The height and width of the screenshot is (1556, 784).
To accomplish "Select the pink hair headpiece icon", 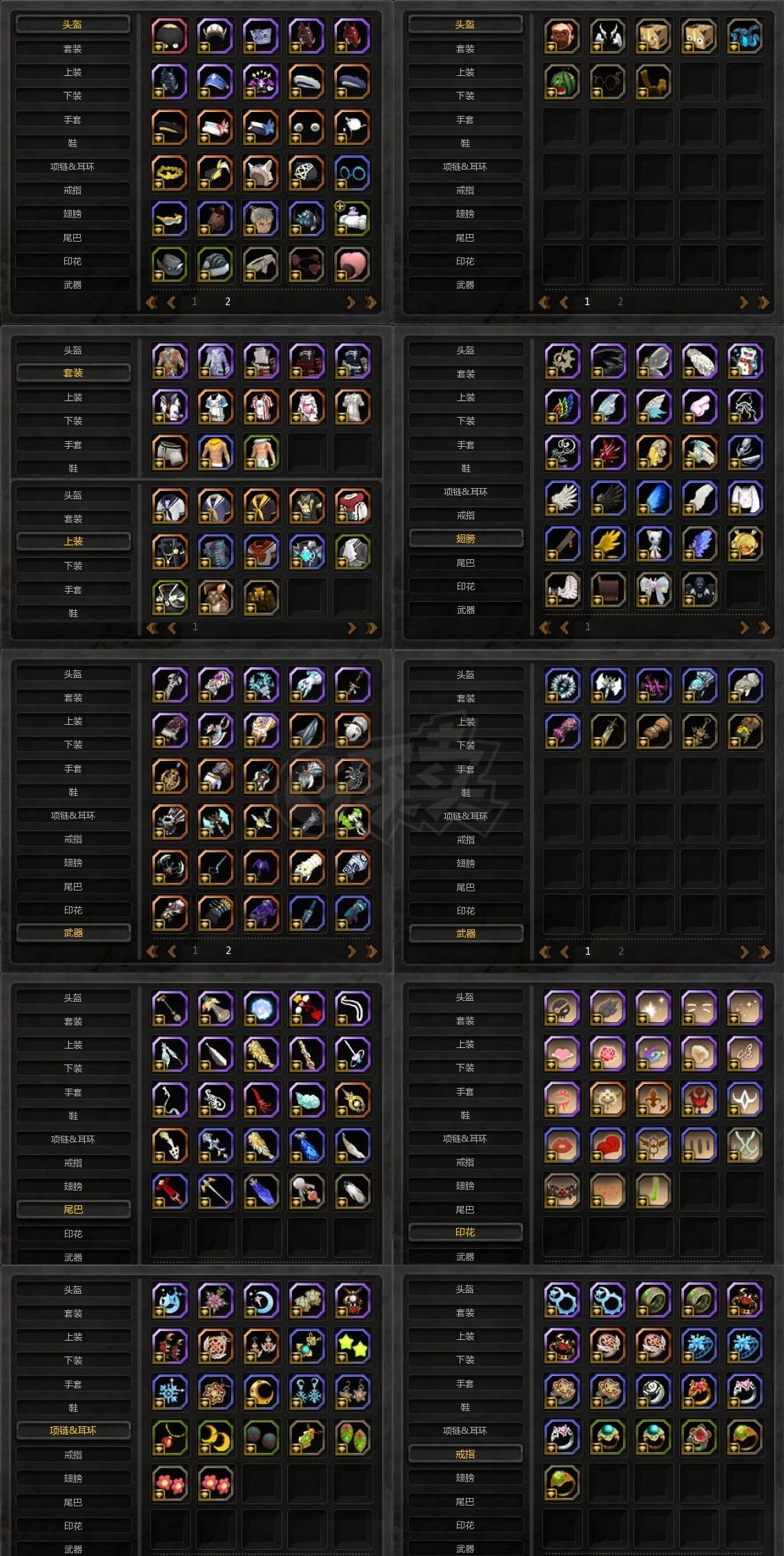I will (353, 264).
